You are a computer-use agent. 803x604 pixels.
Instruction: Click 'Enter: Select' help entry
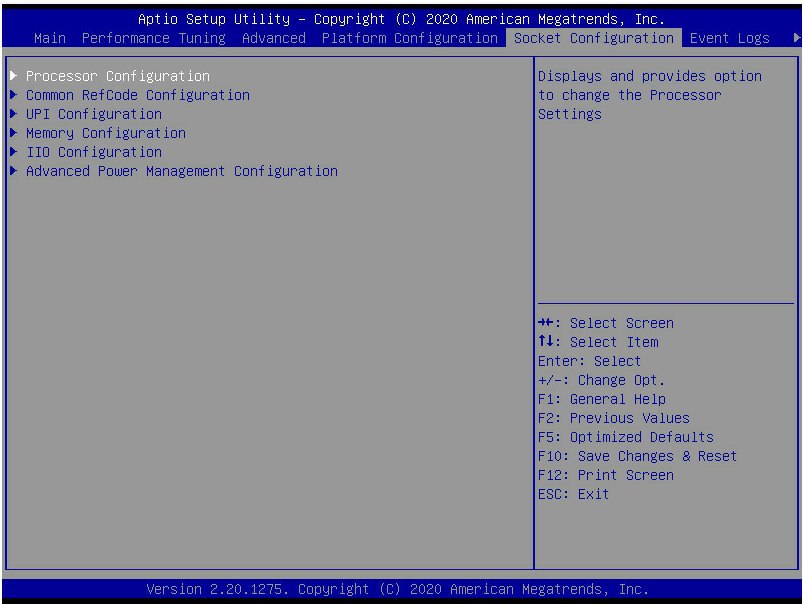(589, 361)
